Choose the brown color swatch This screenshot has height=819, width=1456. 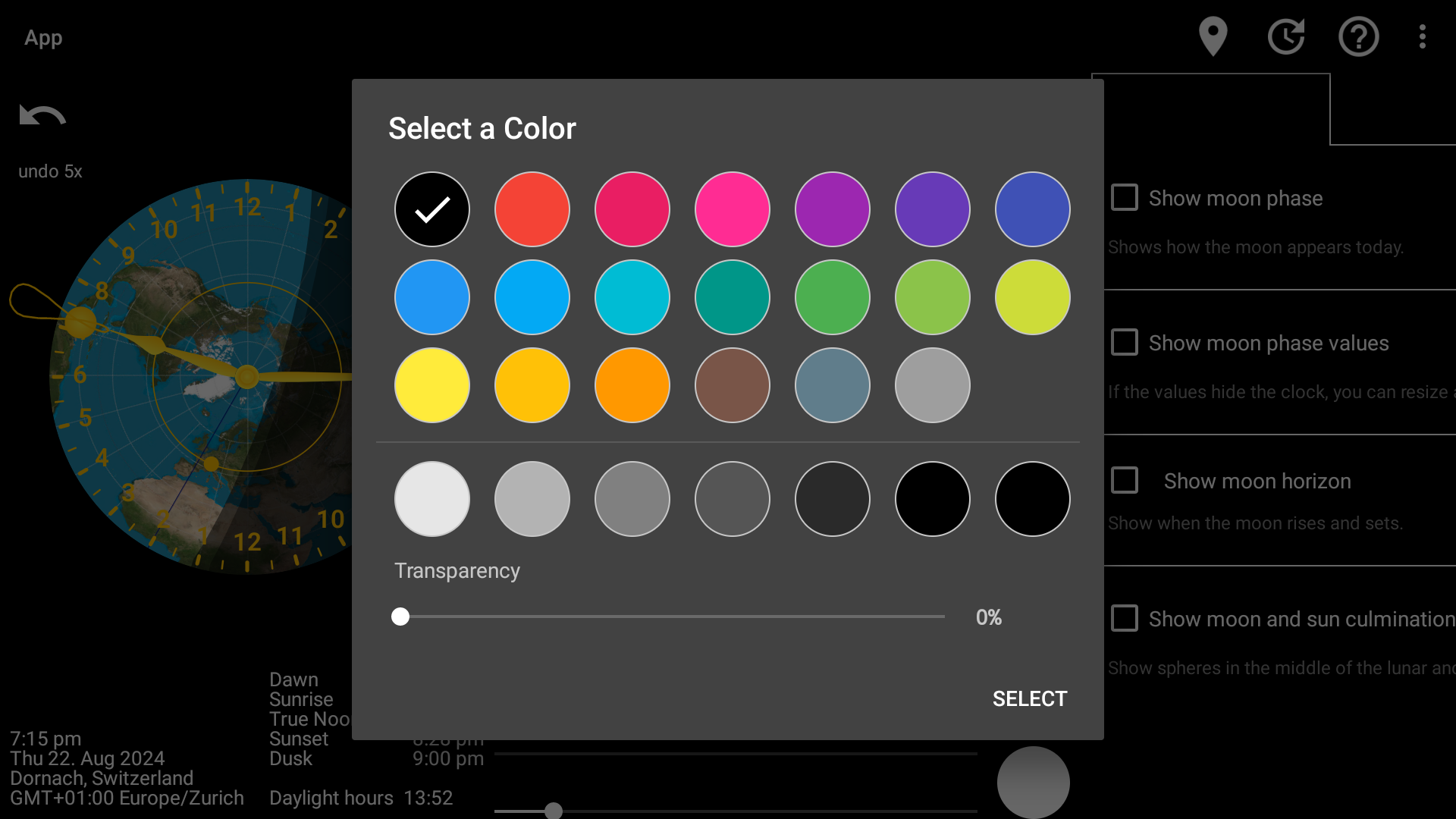point(733,385)
